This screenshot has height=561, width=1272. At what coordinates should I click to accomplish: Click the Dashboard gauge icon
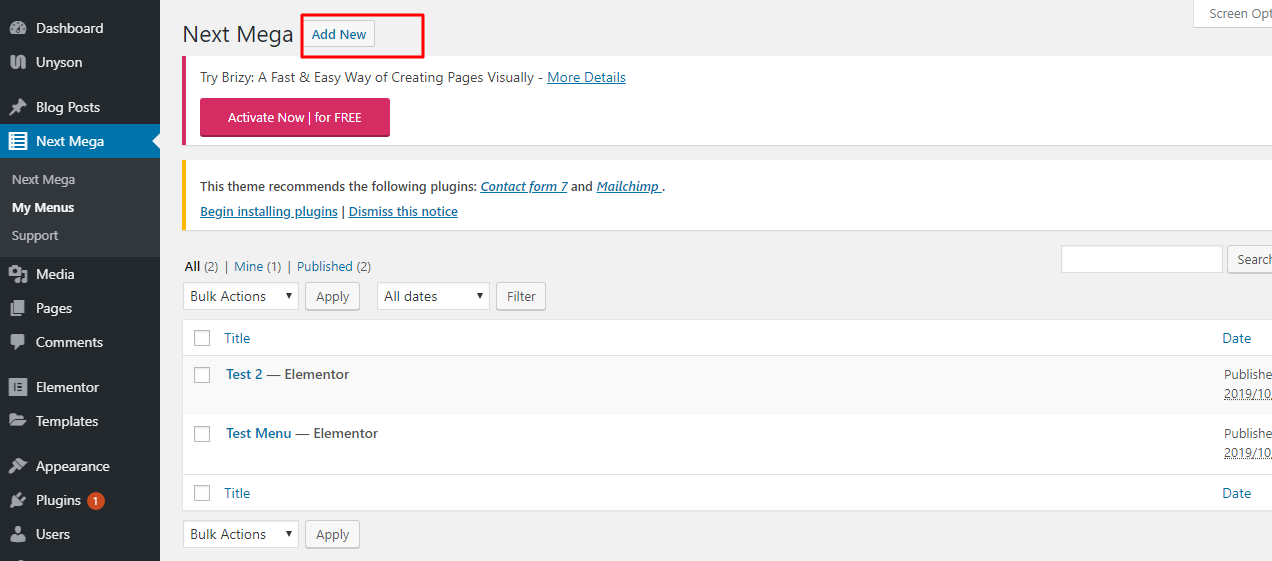coord(18,28)
